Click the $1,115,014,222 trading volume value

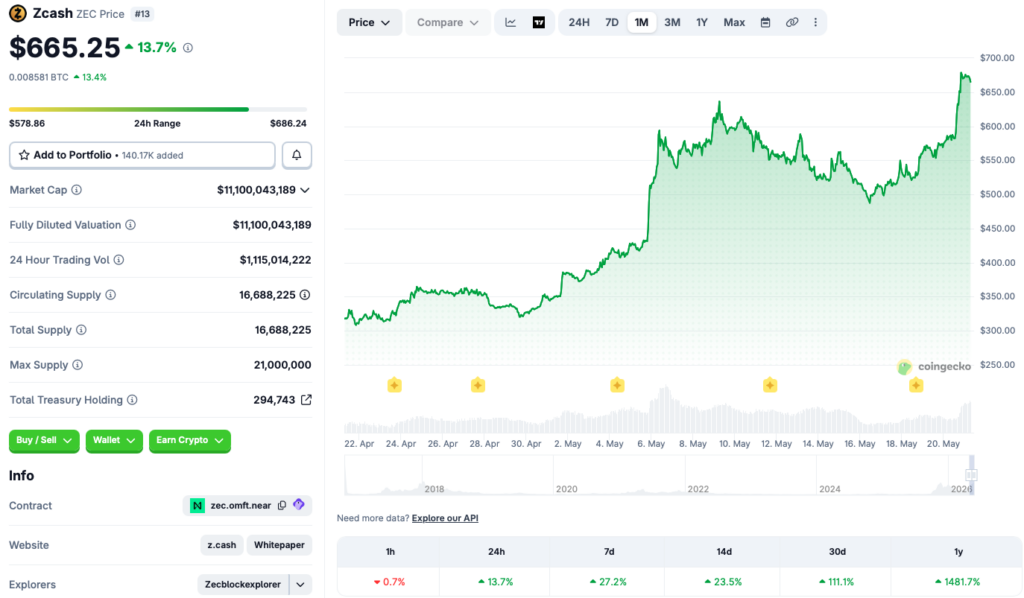pos(275,260)
